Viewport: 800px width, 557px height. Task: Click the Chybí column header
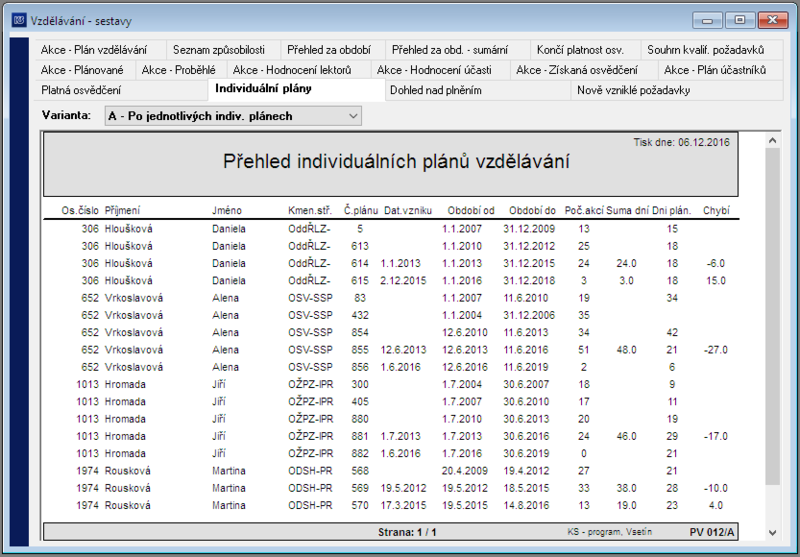[x=716, y=210]
